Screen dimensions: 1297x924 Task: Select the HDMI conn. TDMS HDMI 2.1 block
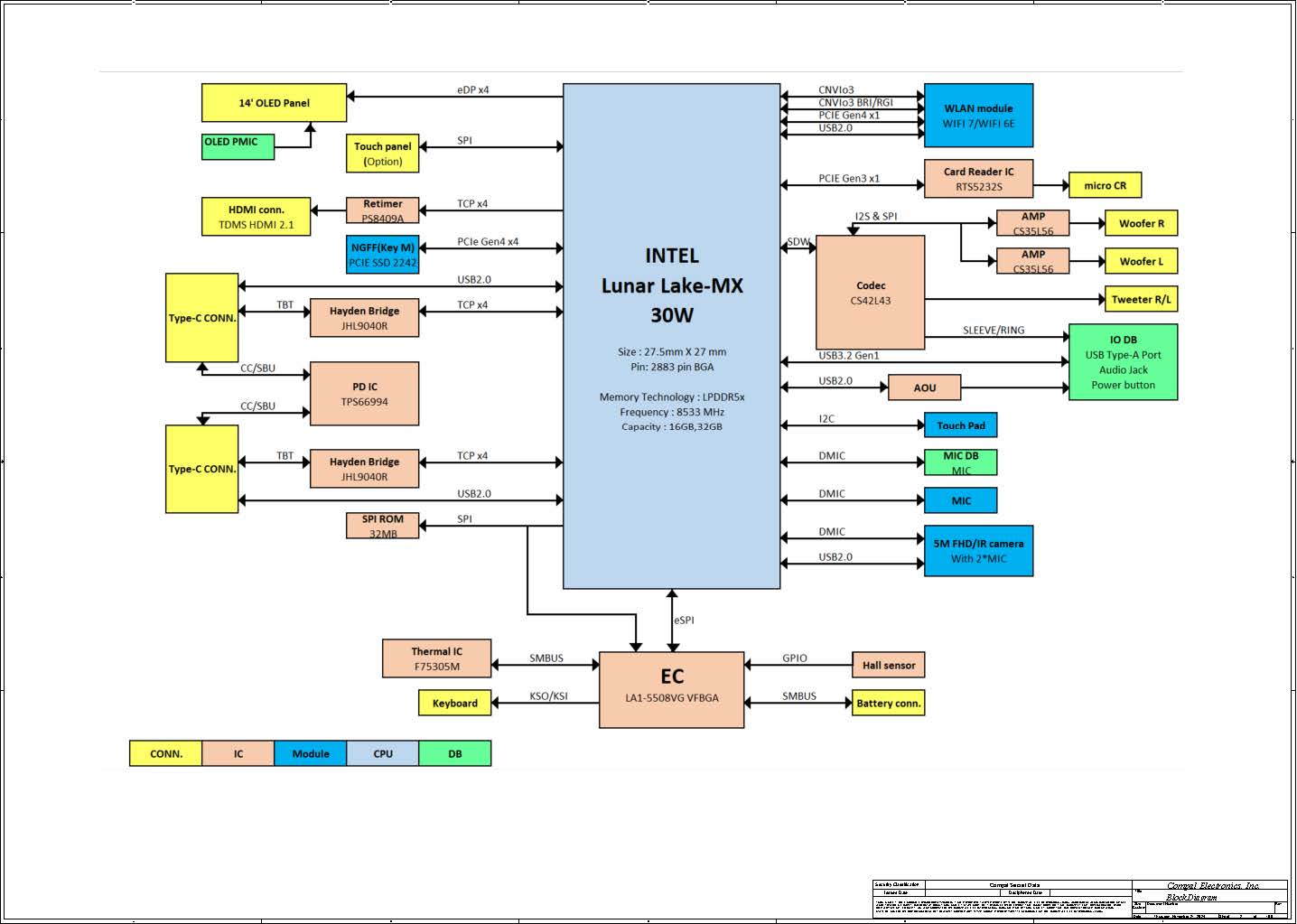coord(256,217)
